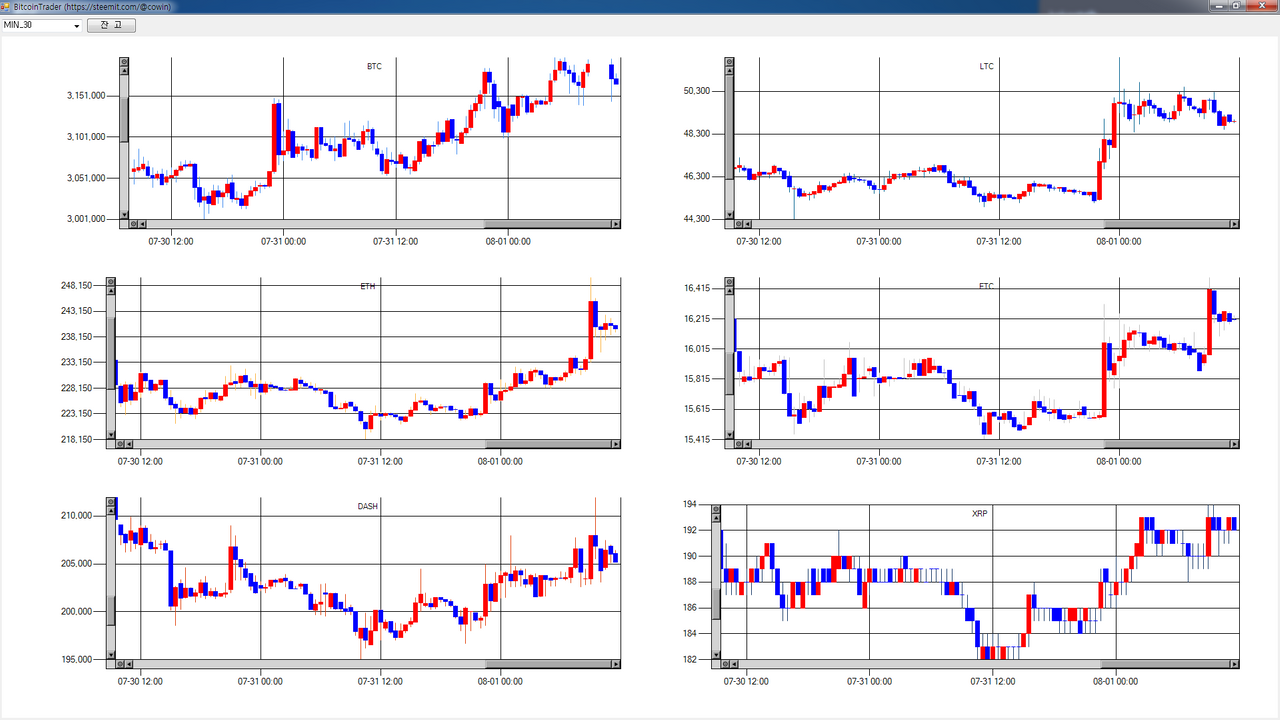This screenshot has height=720, width=1280.
Task: Click DASH chart vertical scrollbar thumb
Action: point(111,610)
